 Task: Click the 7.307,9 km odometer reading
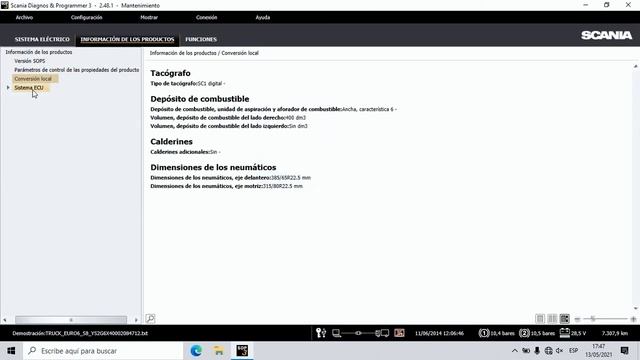point(615,333)
